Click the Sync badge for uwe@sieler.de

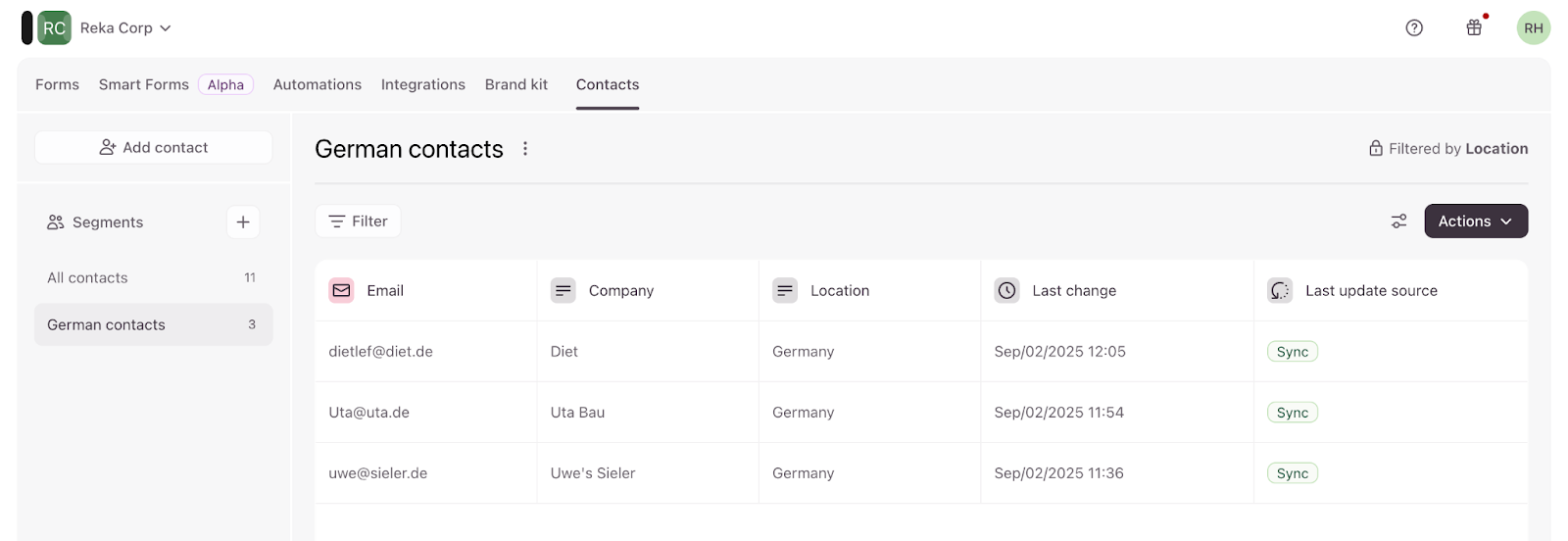pos(1292,473)
